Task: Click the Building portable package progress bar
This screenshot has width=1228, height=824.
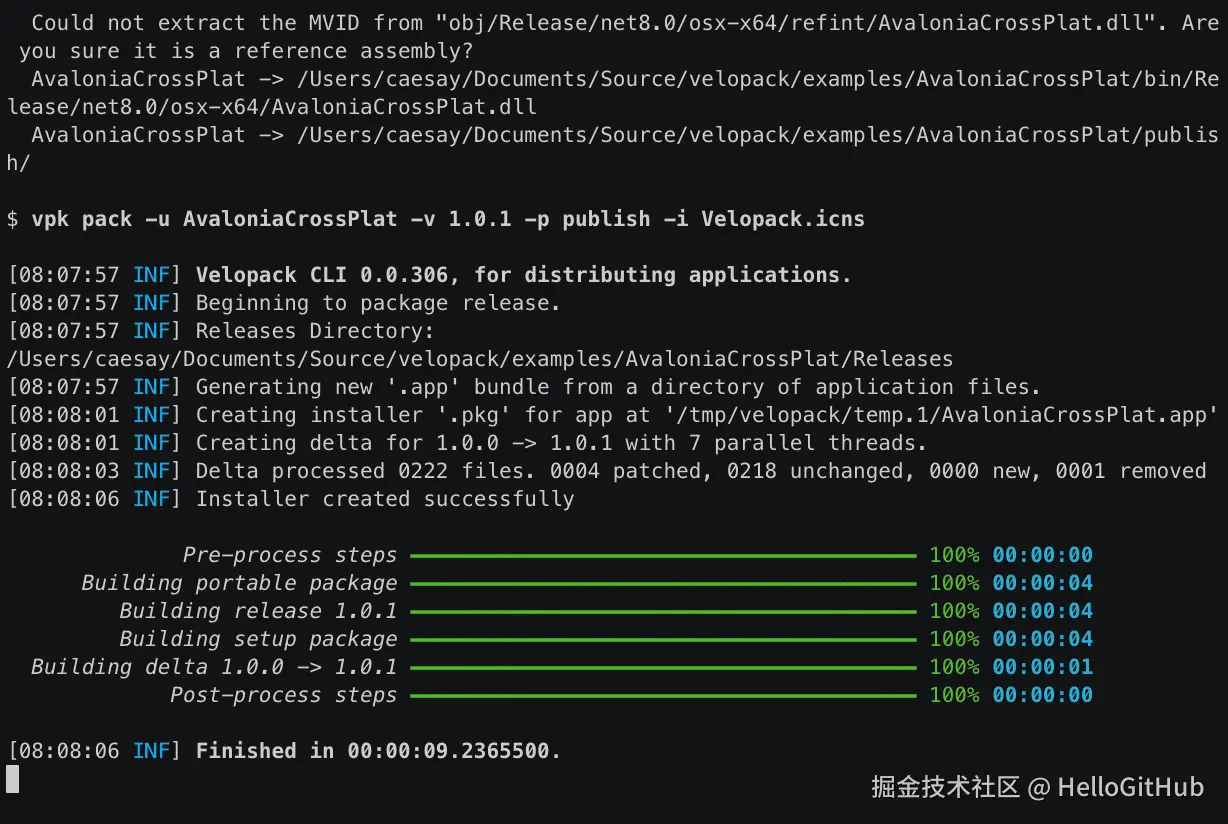Action: [x=662, y=583]
